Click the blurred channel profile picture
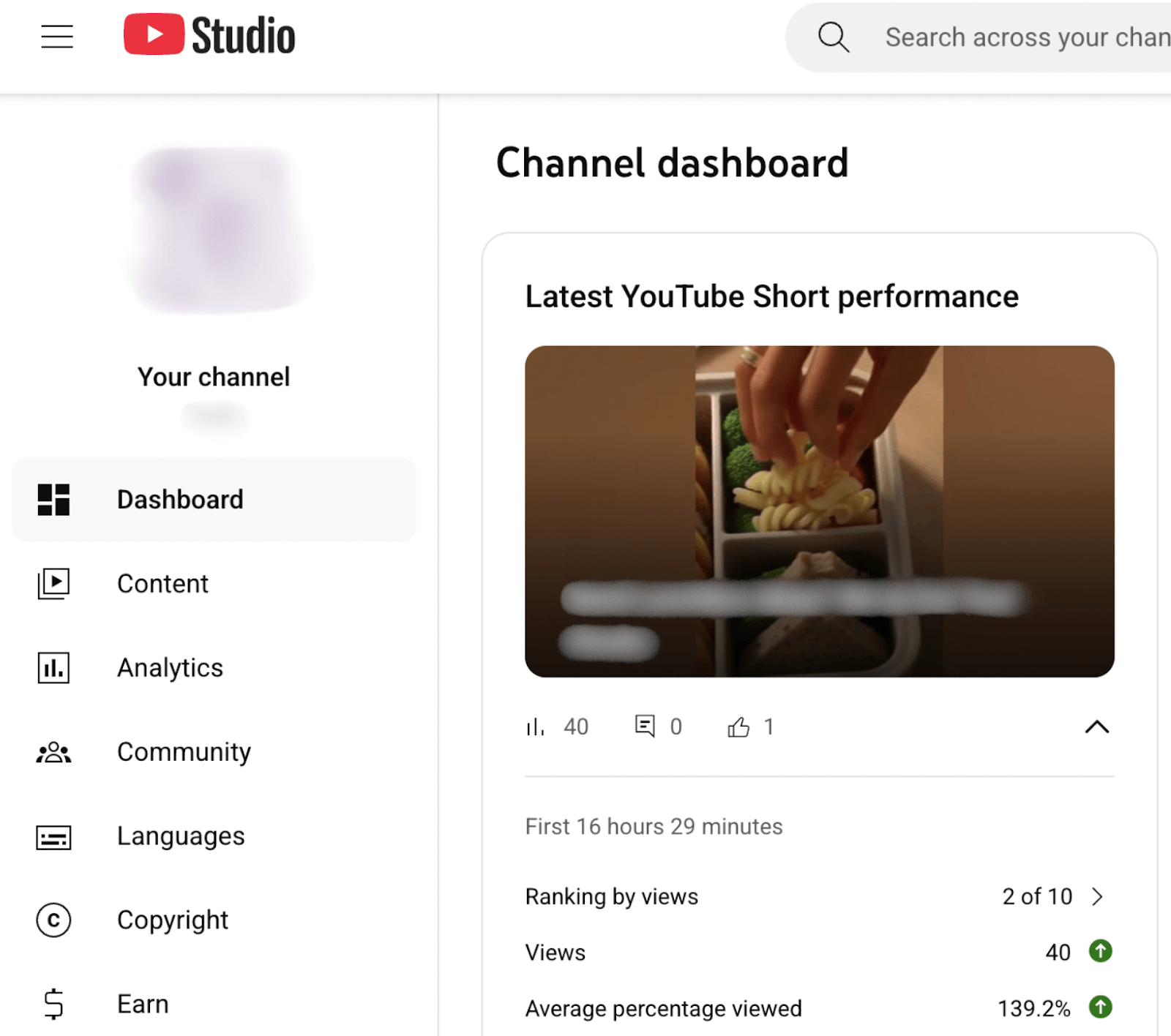The image size is (1171, 1036). (x=220, y=230)
